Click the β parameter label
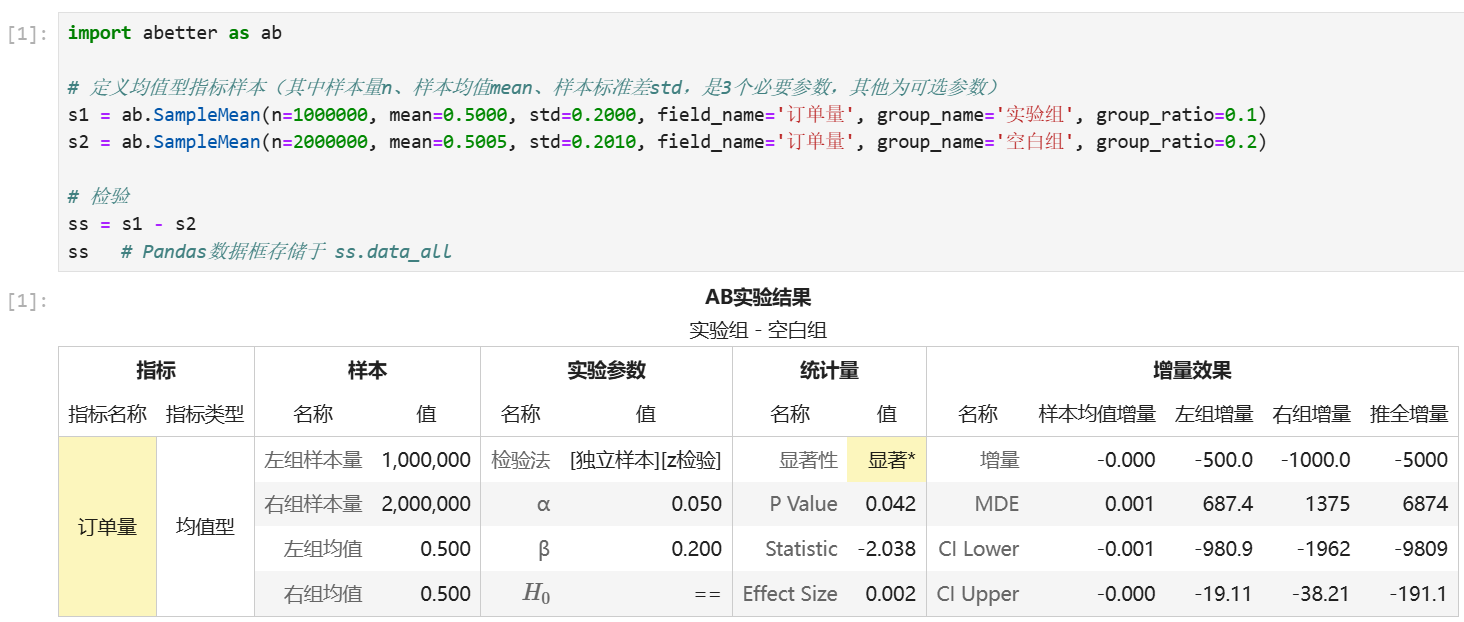The image size is (1464, 622). (x=544, y=549)
